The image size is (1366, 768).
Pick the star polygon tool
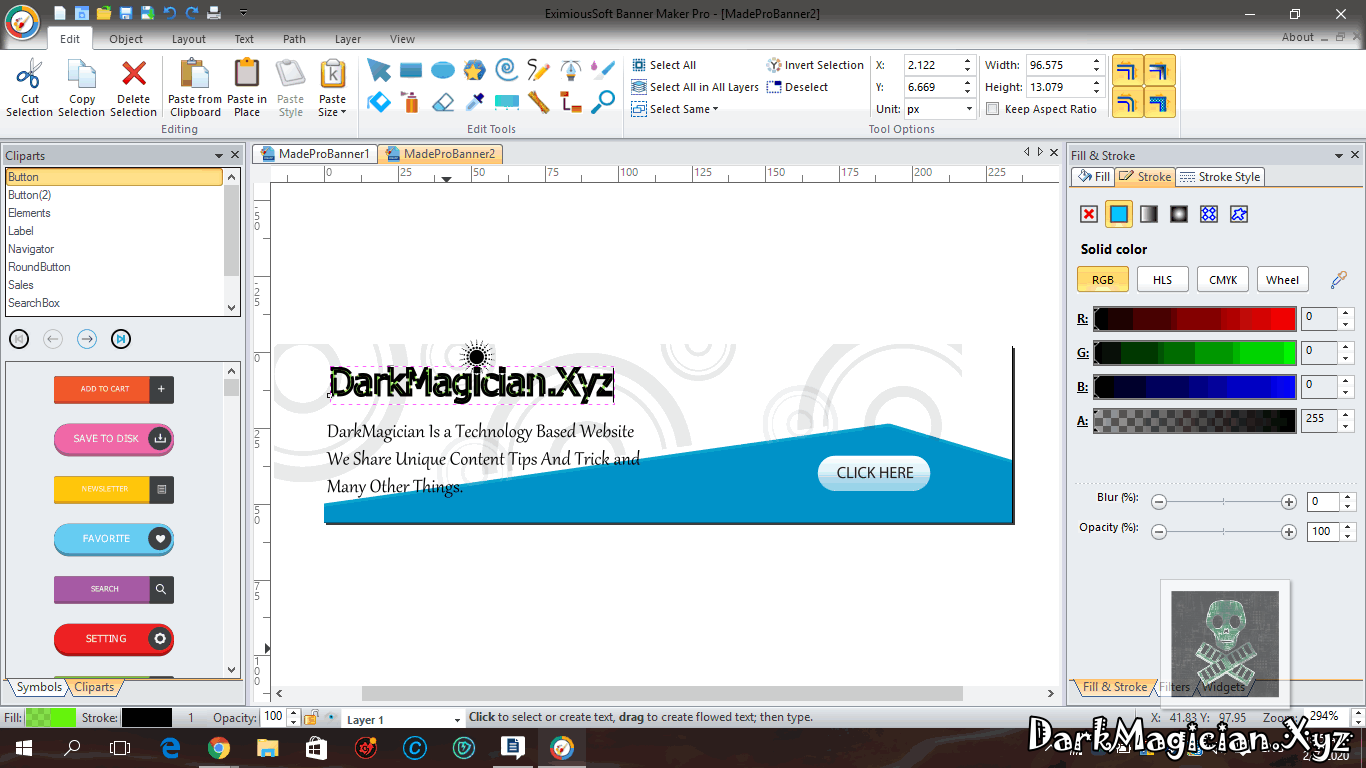coord(474,70)
